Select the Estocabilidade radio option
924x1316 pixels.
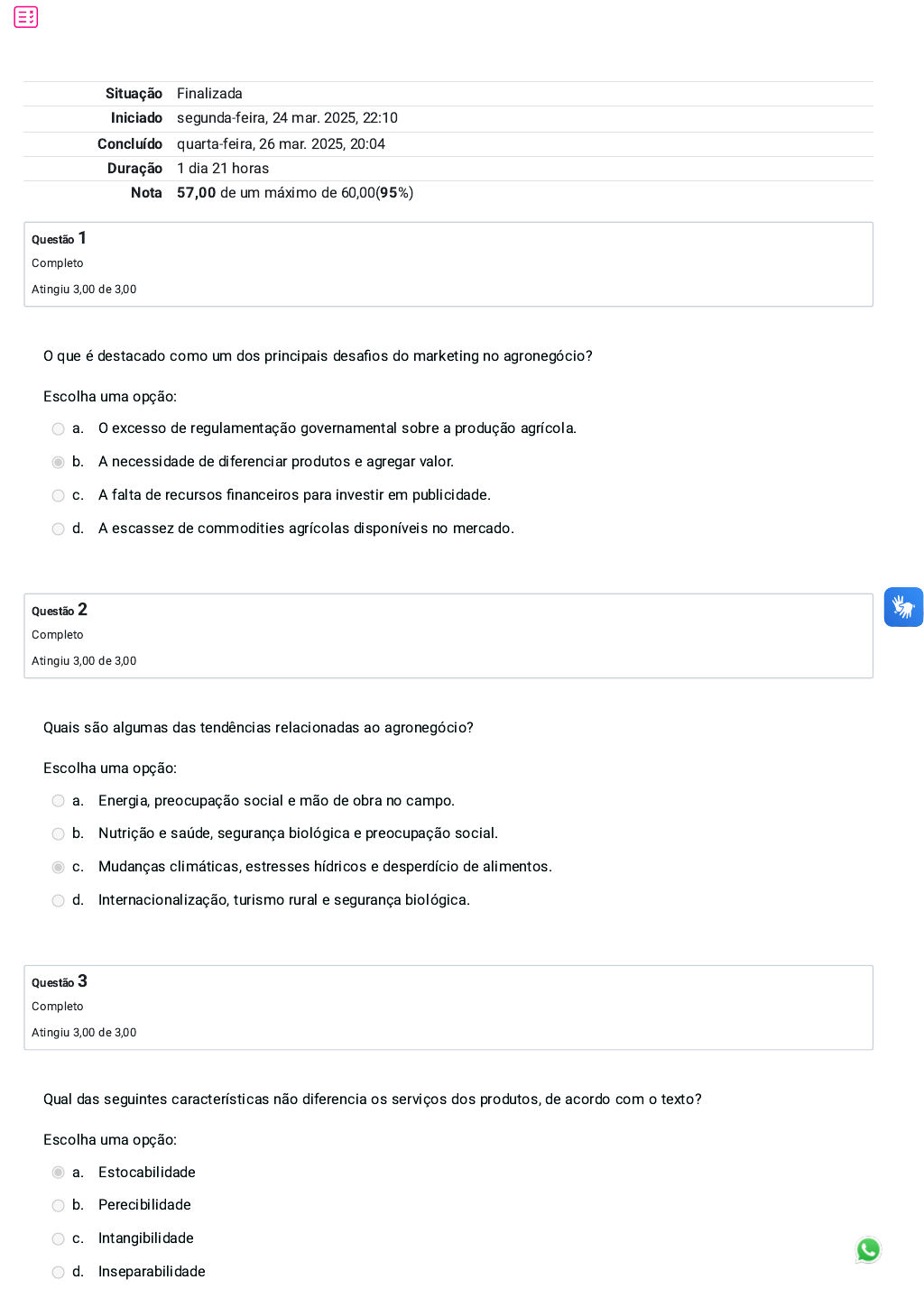tap(59, 1173)
